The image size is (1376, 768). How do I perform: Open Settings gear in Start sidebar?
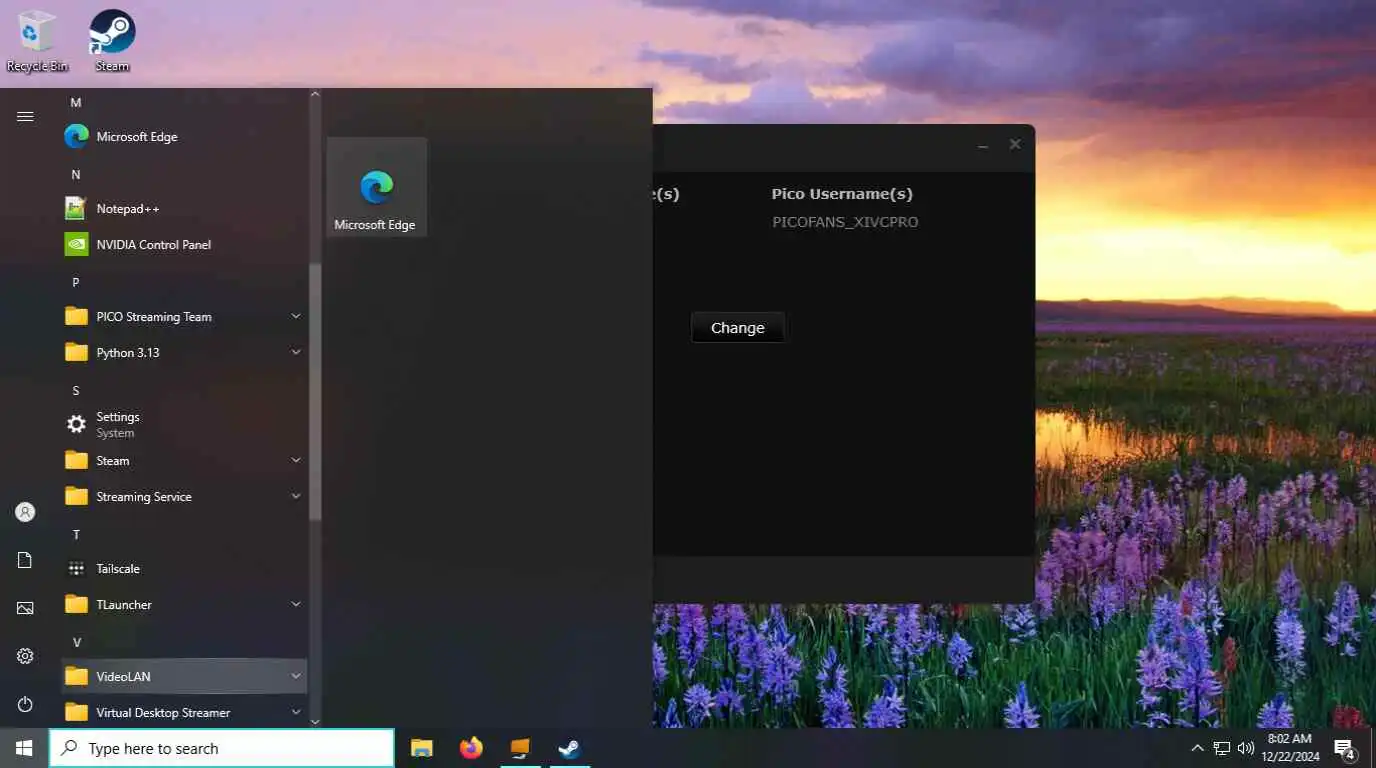[25, 656]
